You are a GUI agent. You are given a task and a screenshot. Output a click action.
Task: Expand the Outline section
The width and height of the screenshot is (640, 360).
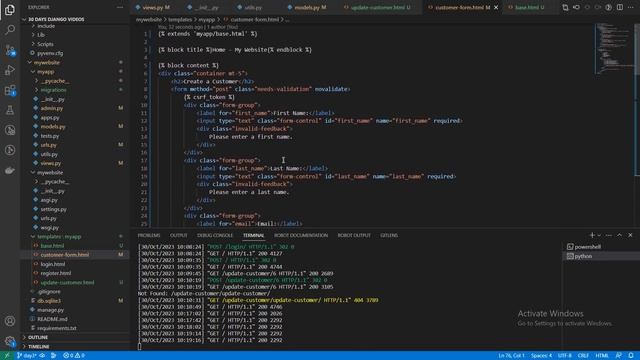(38, 338)
